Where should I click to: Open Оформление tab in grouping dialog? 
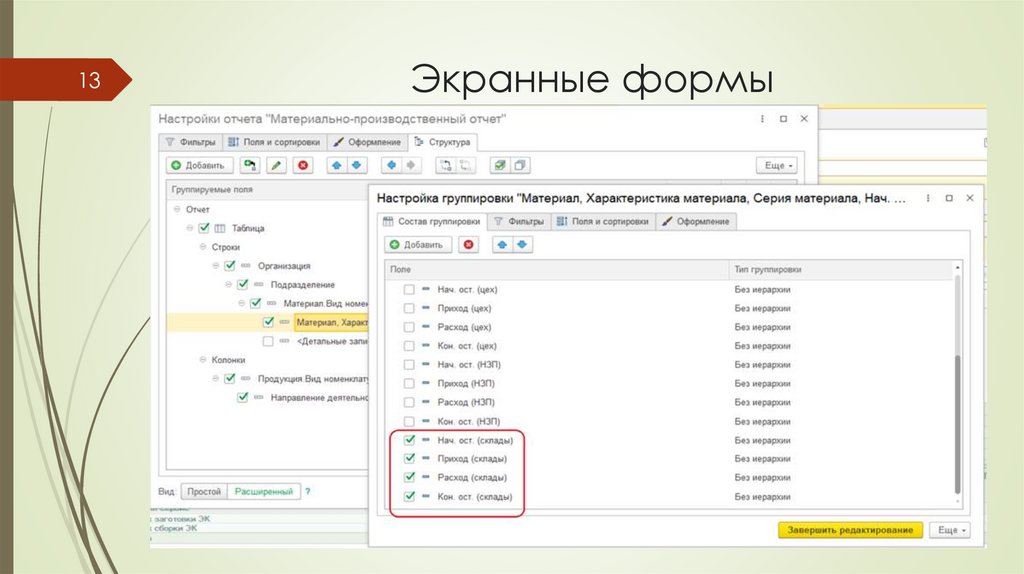click(x=696, y=222)
